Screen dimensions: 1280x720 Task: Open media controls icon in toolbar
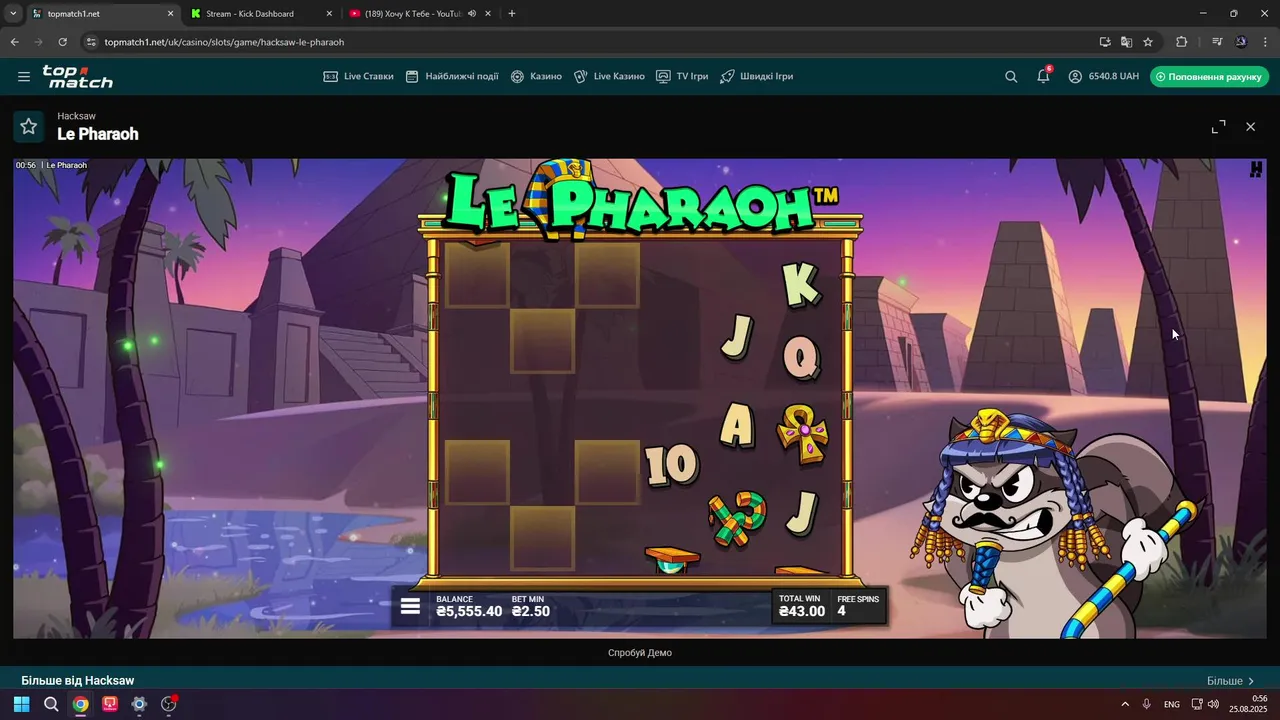click(1217, 42)
